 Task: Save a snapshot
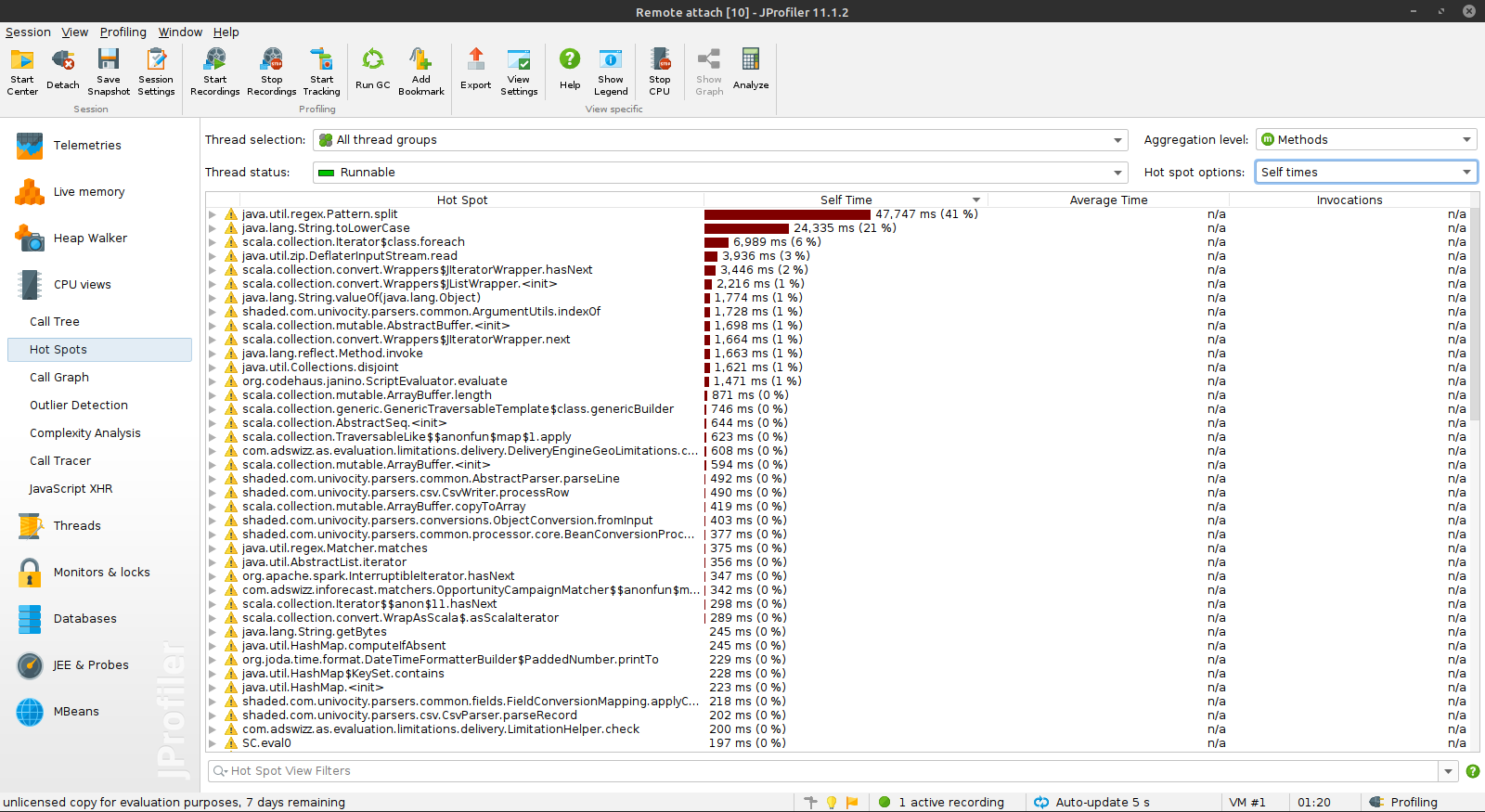click(x=109, y=71)
